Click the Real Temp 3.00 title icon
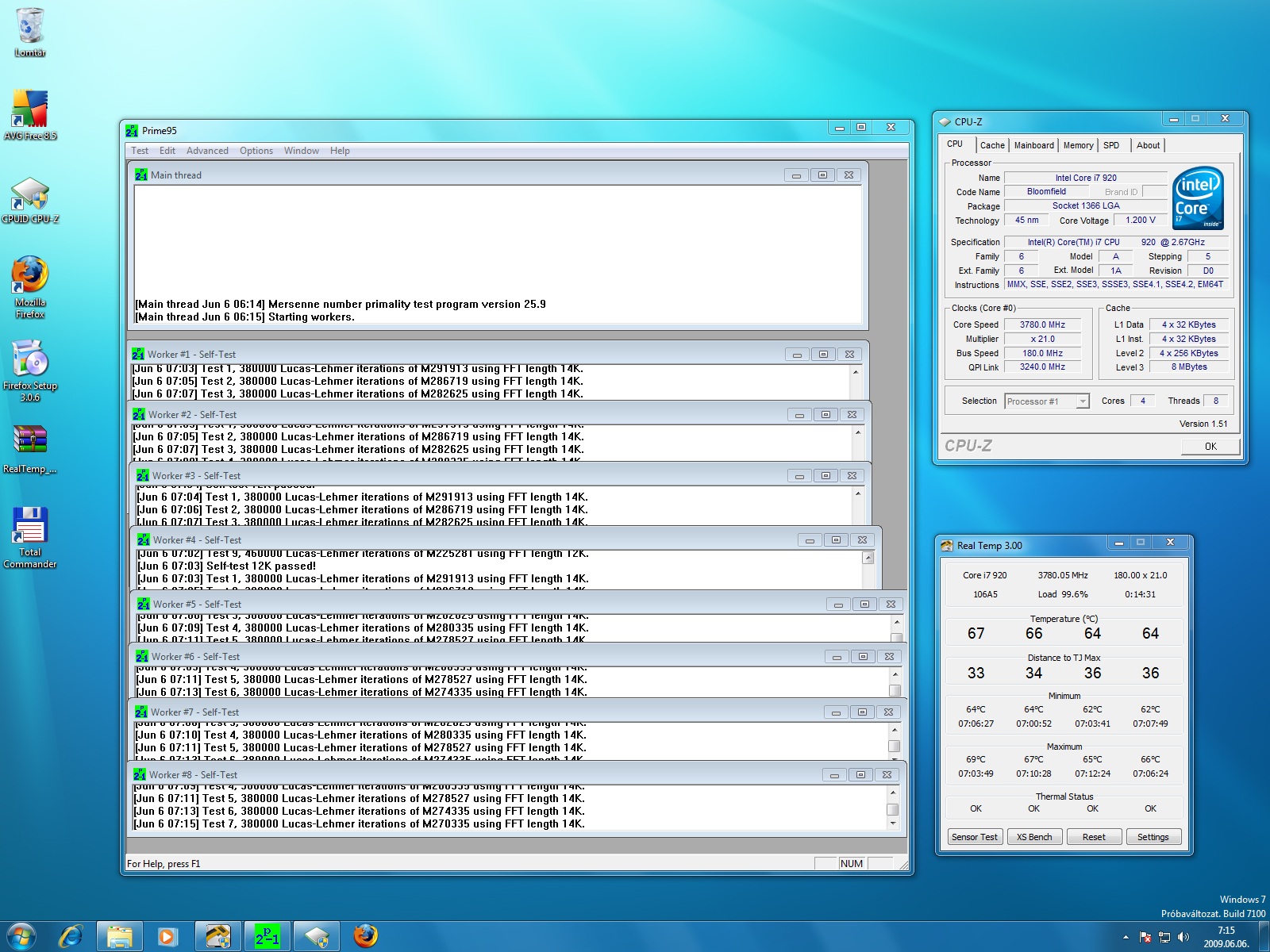Image resolution: width=1270 pixels, height=952 pixels. click(x=946, y=545)
